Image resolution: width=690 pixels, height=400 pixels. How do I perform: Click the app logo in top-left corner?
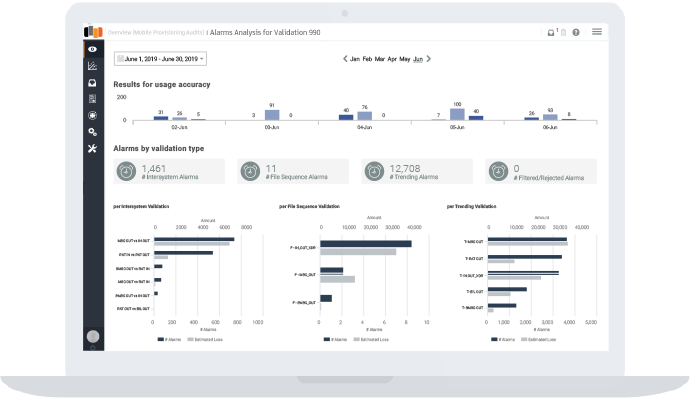(x=93, y=32)
